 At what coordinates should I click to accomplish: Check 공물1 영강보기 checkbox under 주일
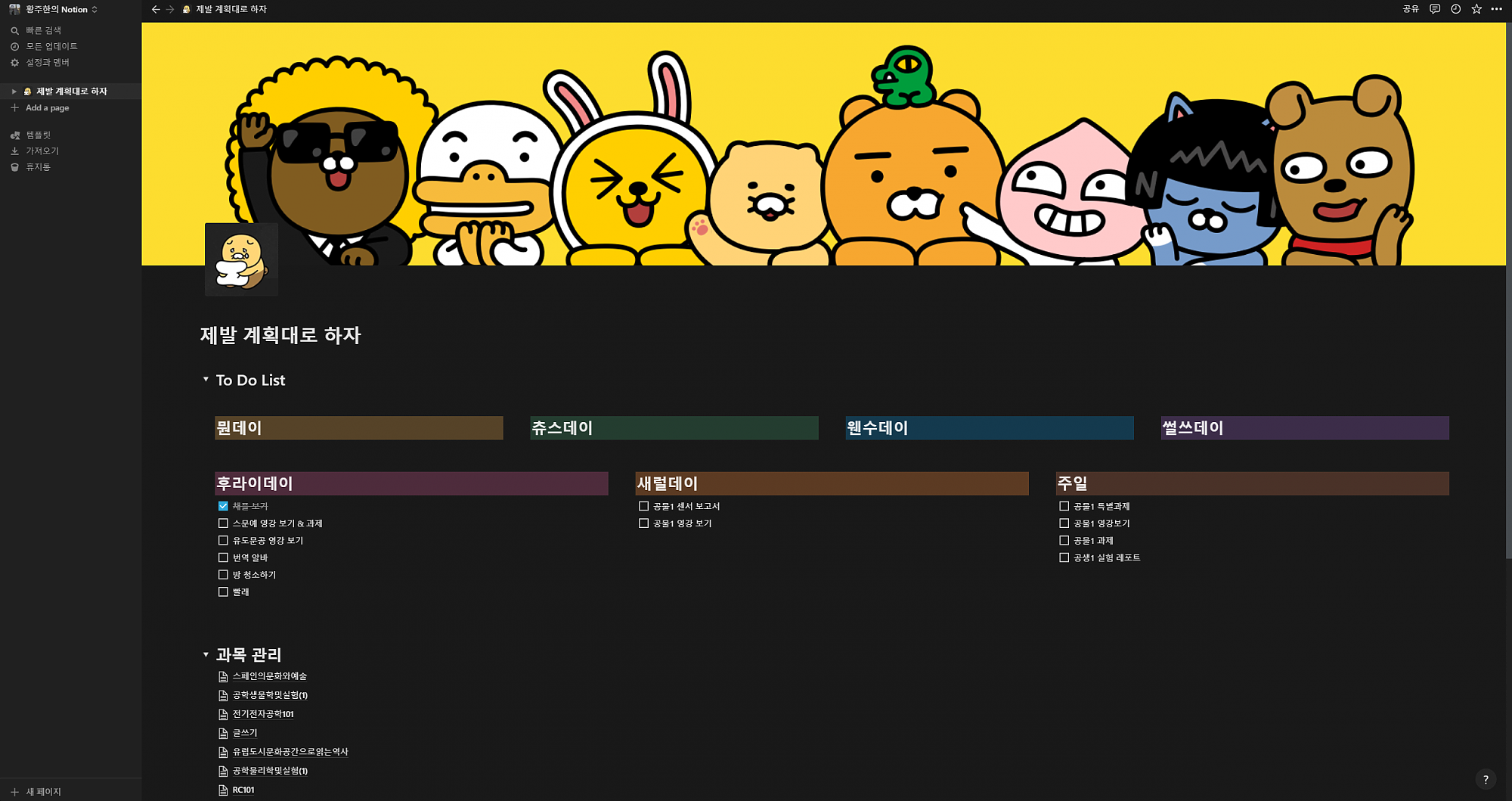(x=1064, y=523)
